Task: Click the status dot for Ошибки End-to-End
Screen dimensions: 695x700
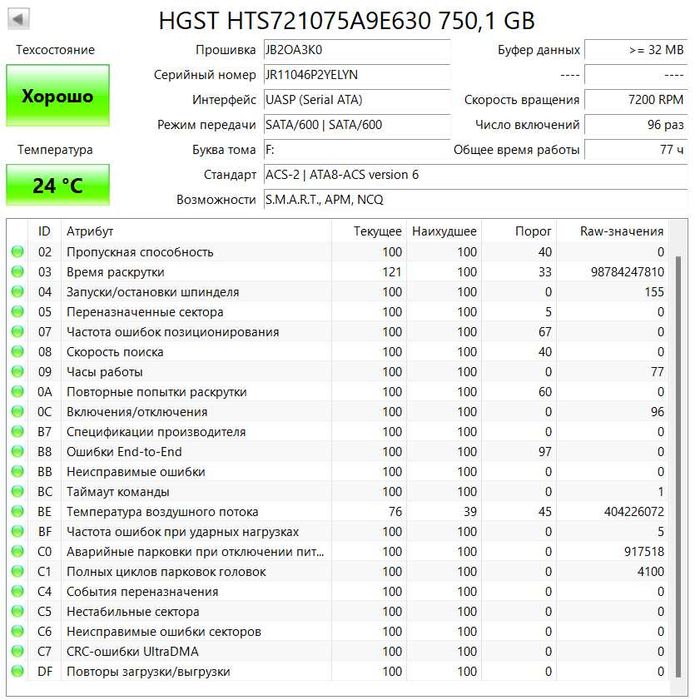Action: tap(17, 451)
